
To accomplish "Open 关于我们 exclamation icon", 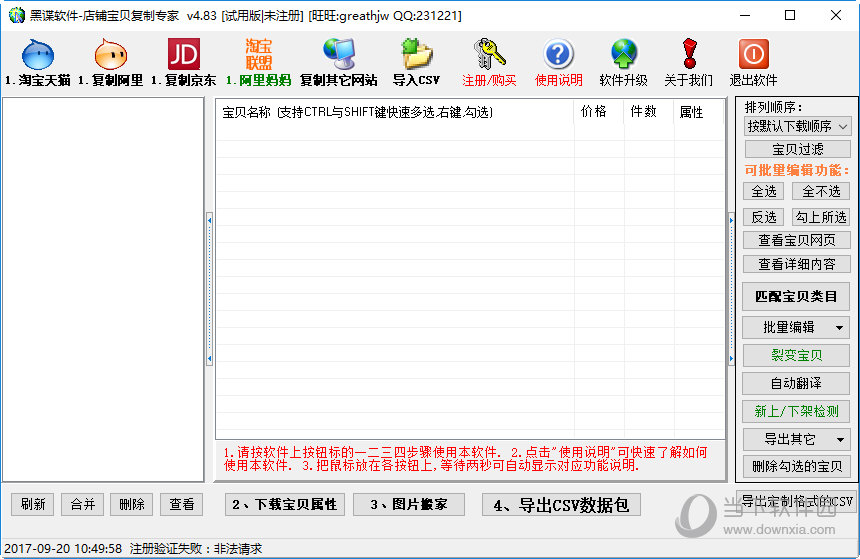I will pos(688,55).
